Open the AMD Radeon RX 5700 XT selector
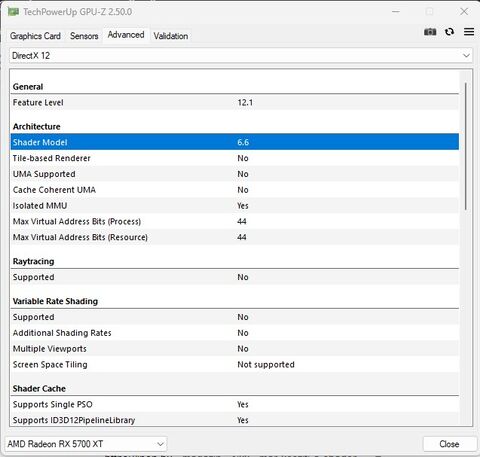This screenshot has height=457, width=480. click(86, 444)
